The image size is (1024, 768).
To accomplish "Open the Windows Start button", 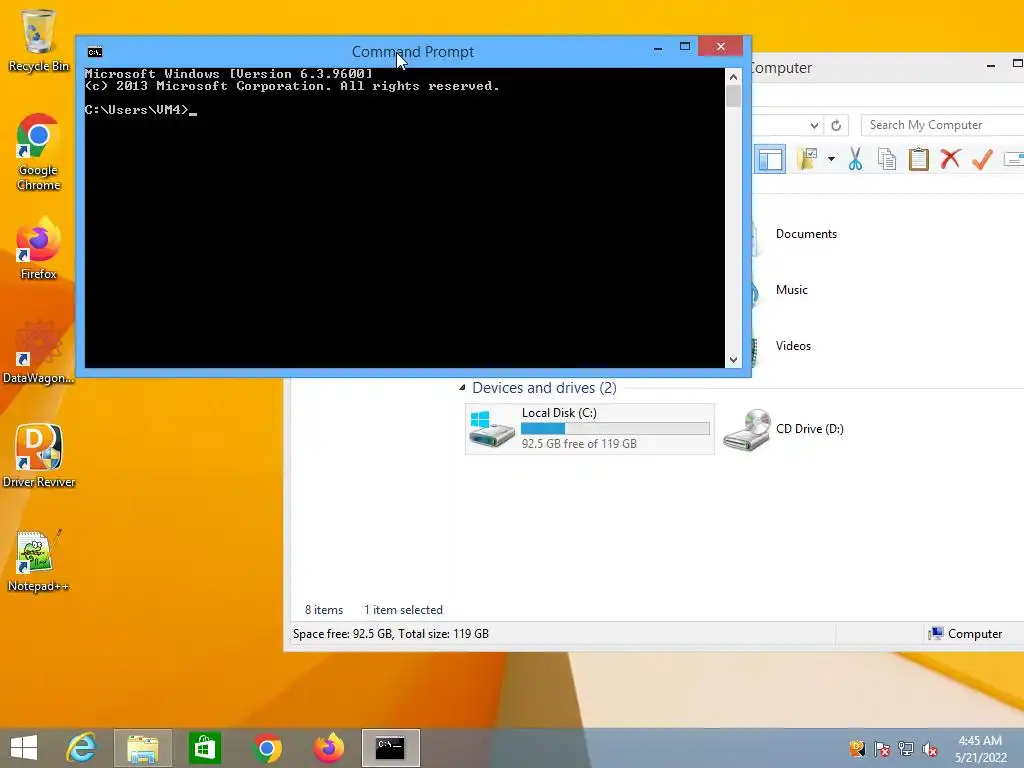I will click(x=24, y=748).
